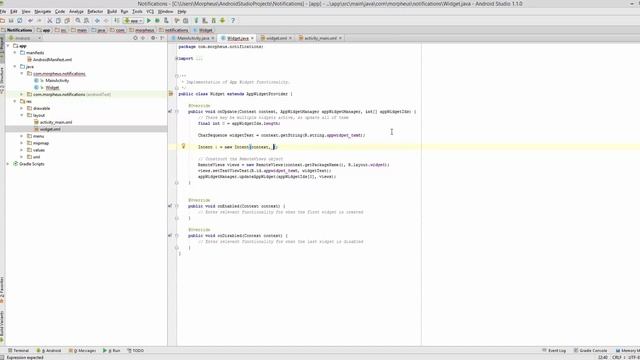Viewport: 640px width, 360px height.
Task: Expand the drawable folder
Action: pos(22,108)
